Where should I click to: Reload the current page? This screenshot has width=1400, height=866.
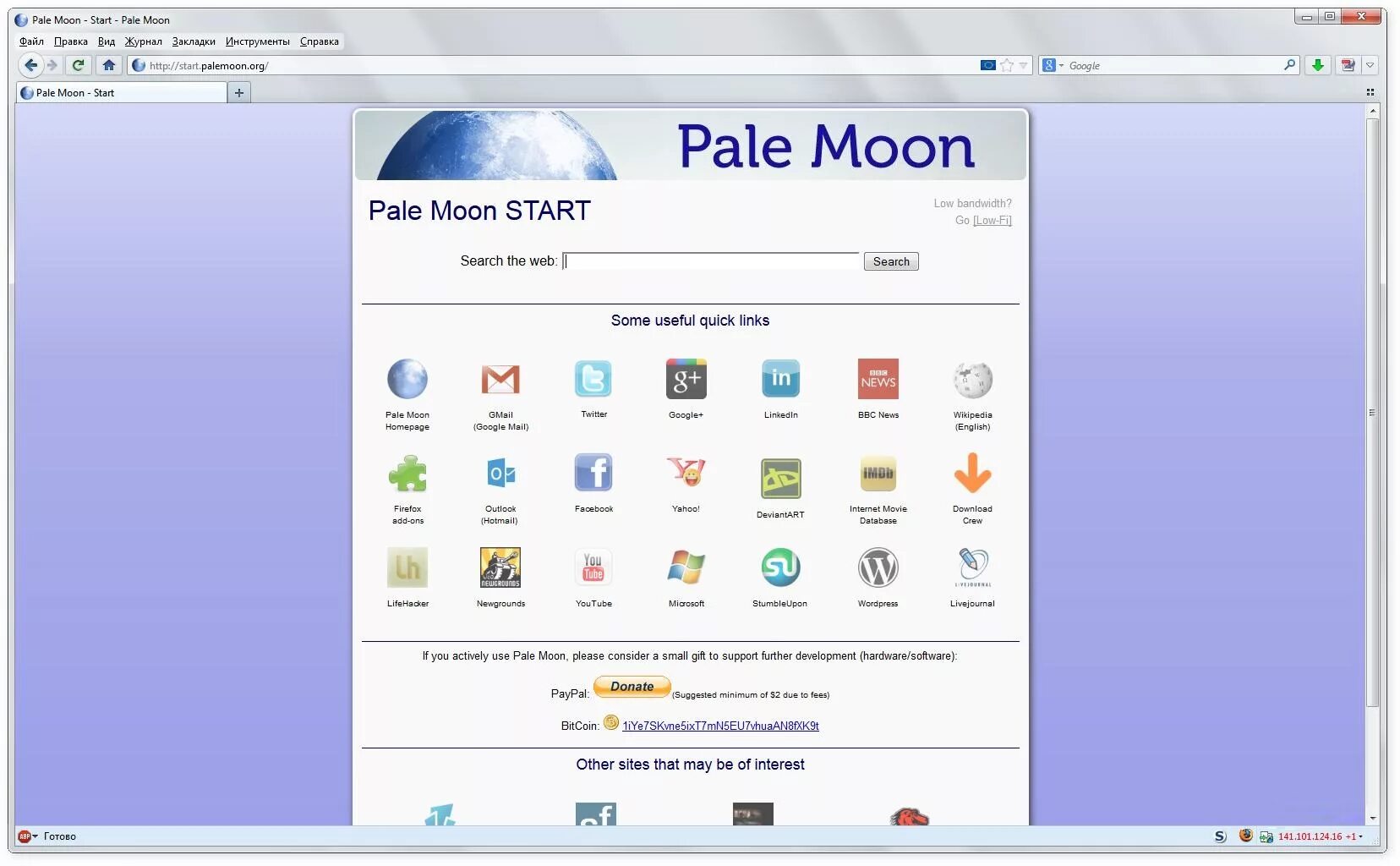tap(79, 65)
